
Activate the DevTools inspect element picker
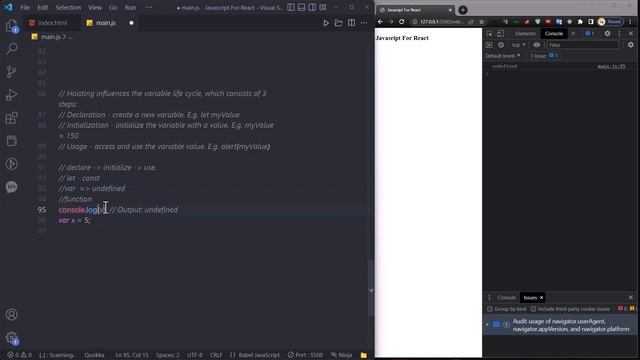(489, 34)
